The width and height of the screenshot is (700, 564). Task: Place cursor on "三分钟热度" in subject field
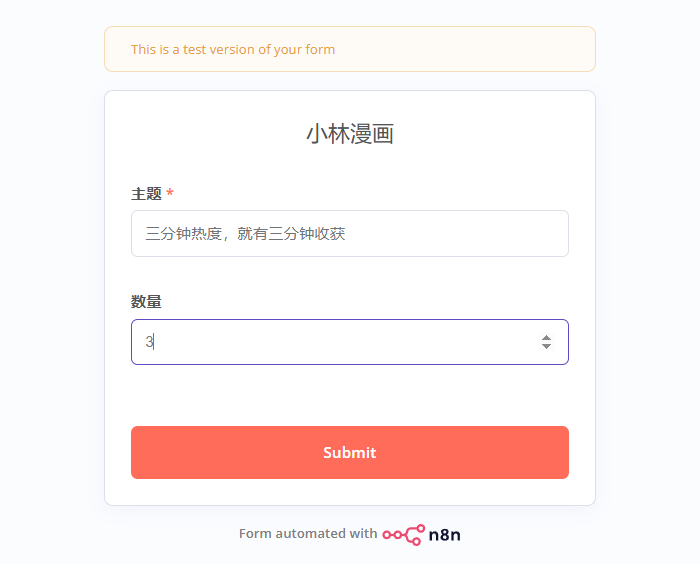pyautogui.click(x=183, y=234)
